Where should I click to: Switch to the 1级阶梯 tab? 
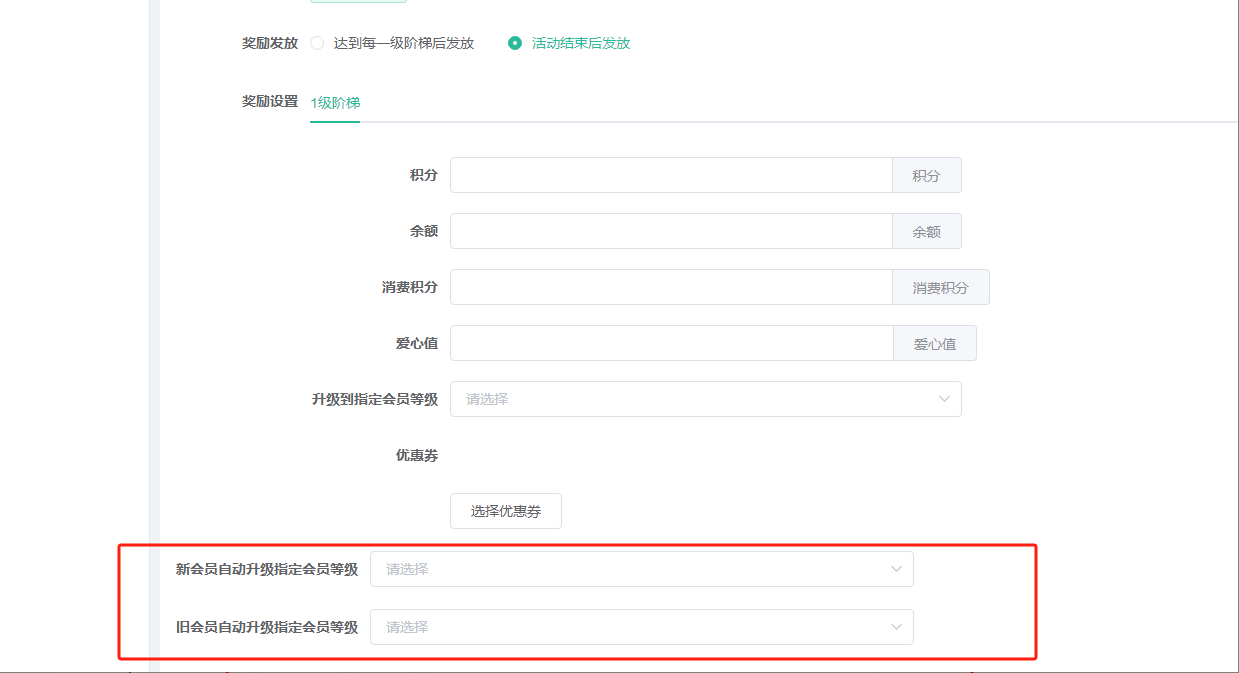tap(335, 103)
